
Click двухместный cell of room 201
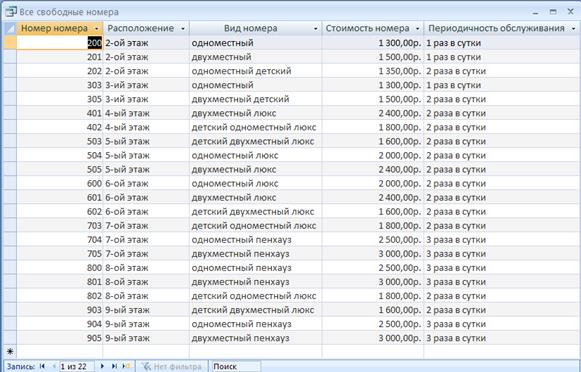256,57
